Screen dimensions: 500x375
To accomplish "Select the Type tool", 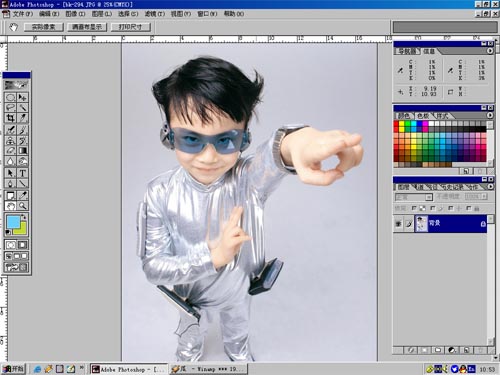I will 22,173.
